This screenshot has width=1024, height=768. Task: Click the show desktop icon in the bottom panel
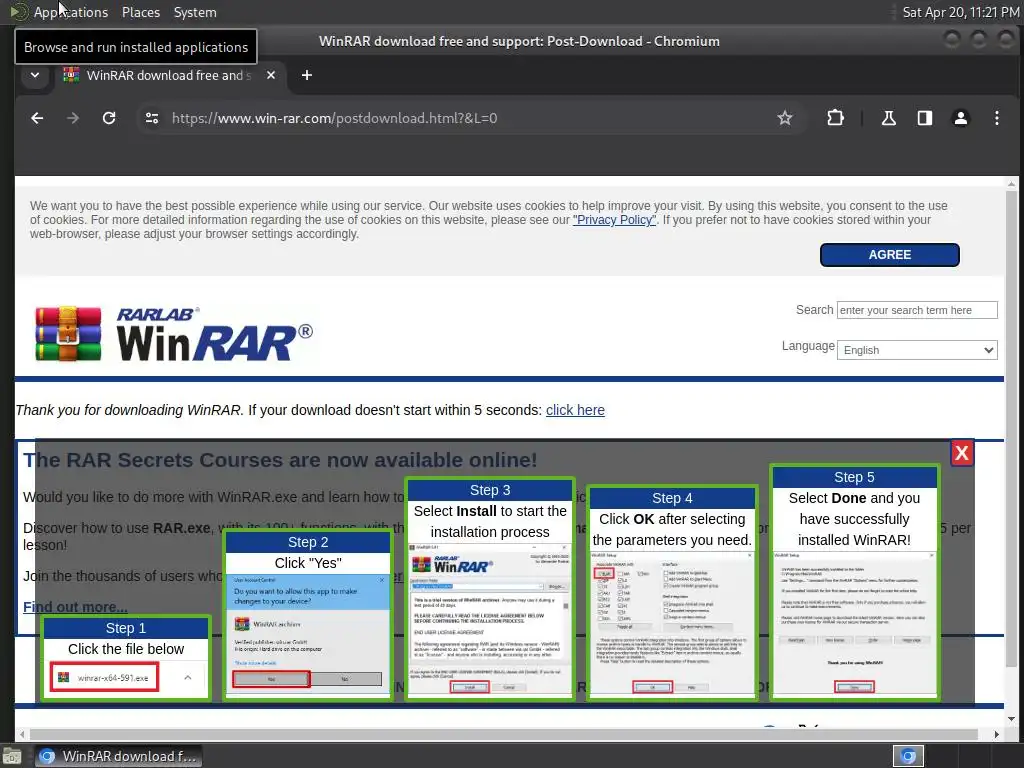click(x=12, y=757)
